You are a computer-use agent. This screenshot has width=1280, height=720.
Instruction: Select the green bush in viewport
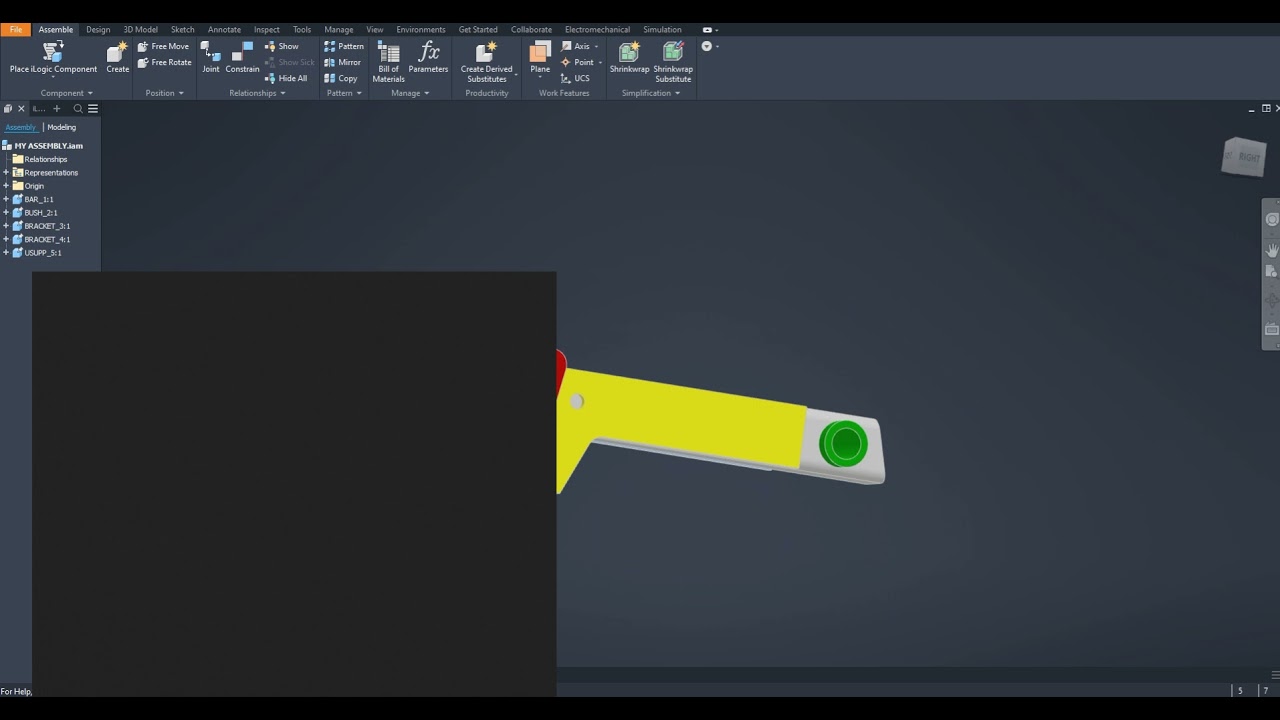[844, 444]
